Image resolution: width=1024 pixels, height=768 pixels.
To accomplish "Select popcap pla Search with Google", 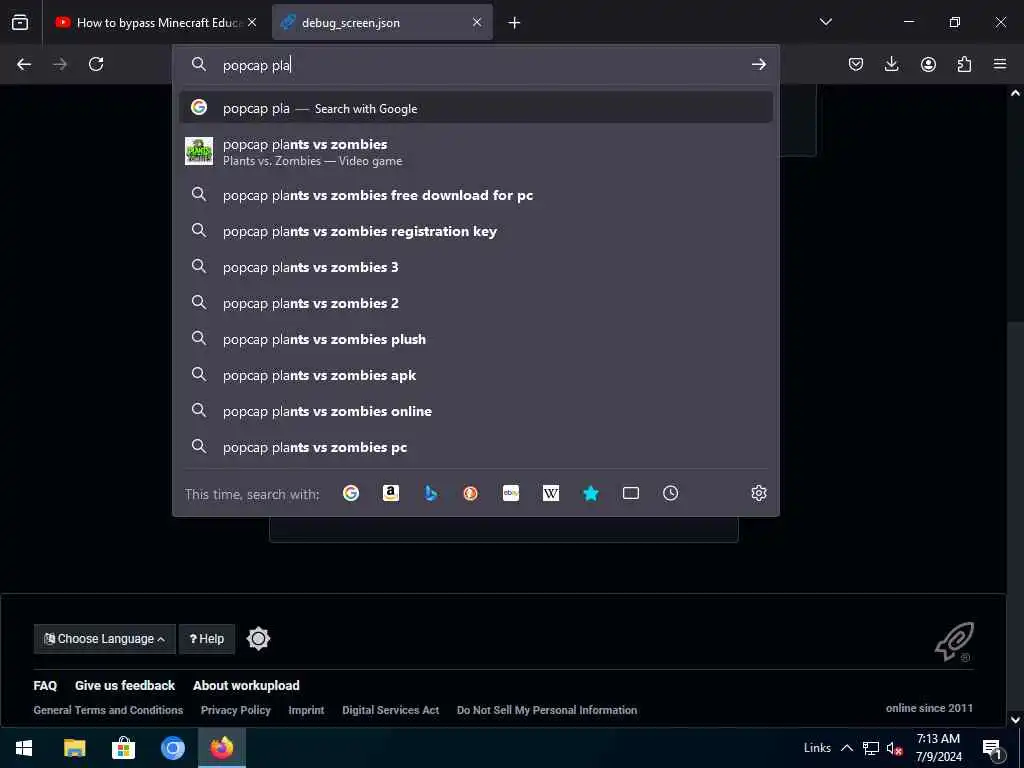I will (475, 108).
